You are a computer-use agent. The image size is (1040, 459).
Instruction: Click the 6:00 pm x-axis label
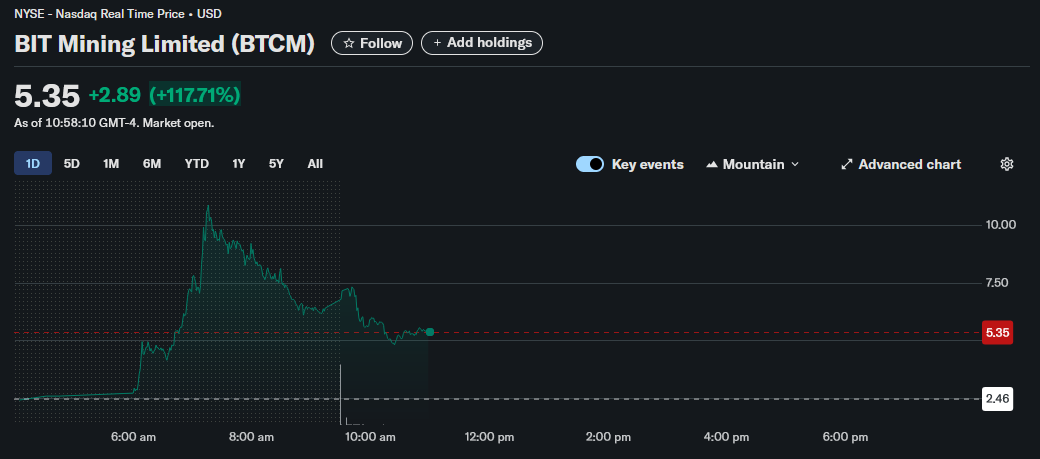846,437
